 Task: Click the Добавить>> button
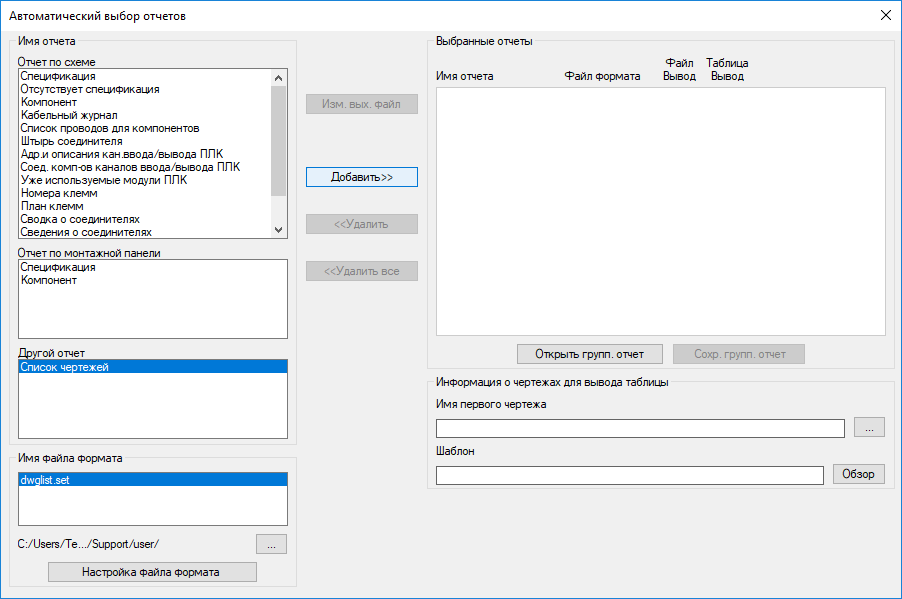361,177
